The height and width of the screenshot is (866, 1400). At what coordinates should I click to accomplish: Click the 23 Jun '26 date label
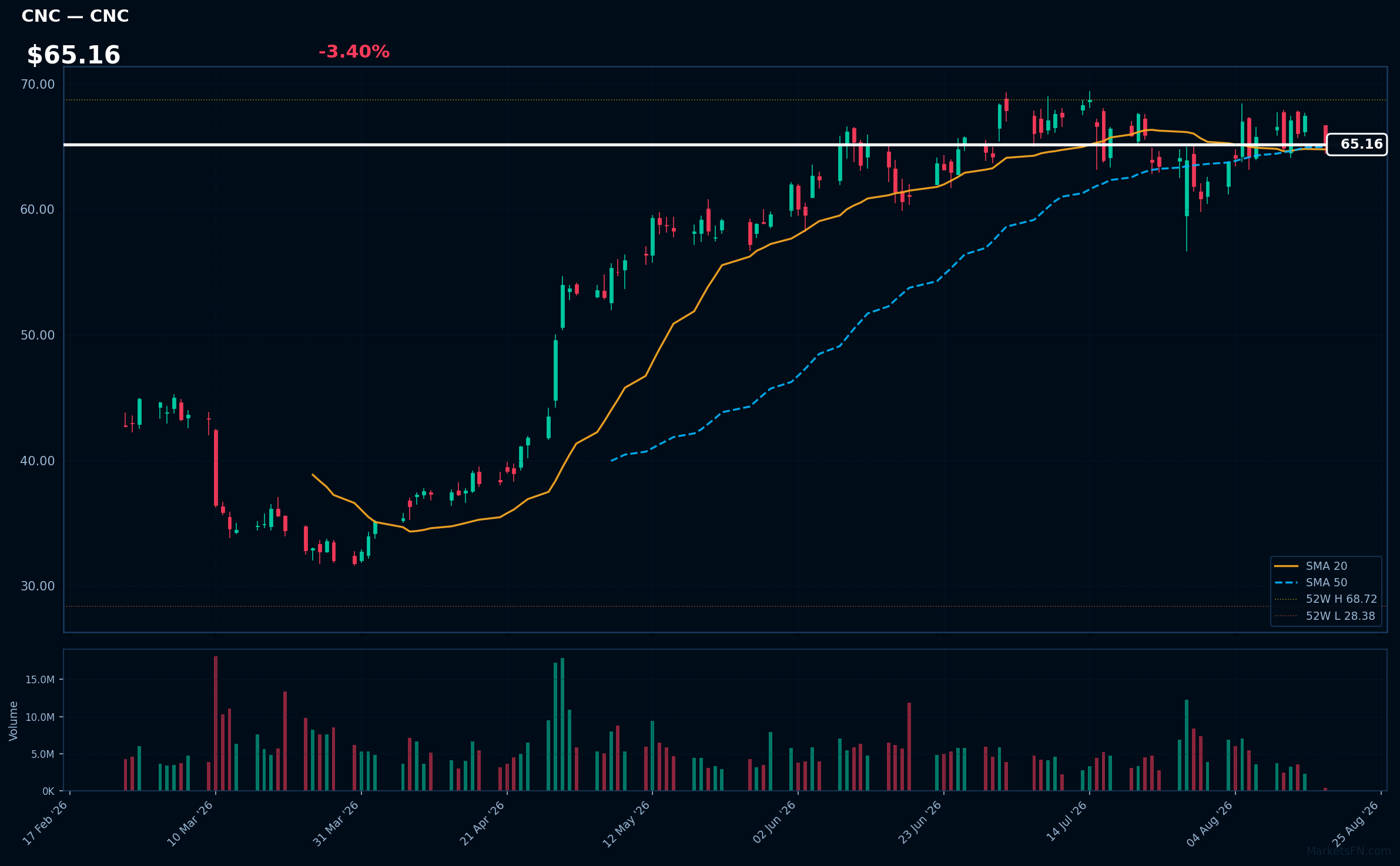point(920,823)
